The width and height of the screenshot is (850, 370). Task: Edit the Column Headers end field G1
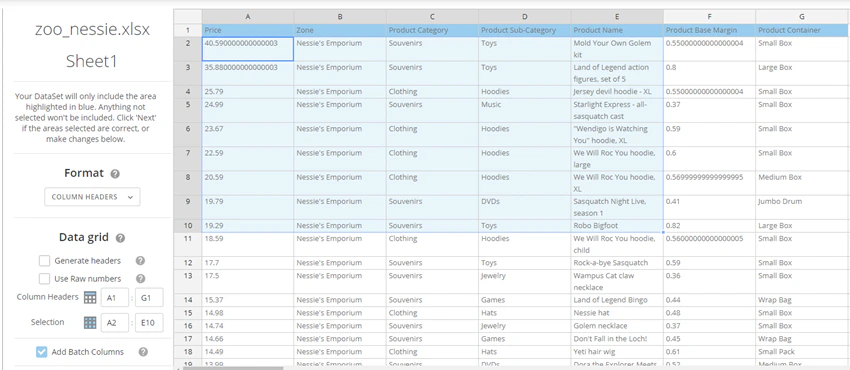click(149, 297)
